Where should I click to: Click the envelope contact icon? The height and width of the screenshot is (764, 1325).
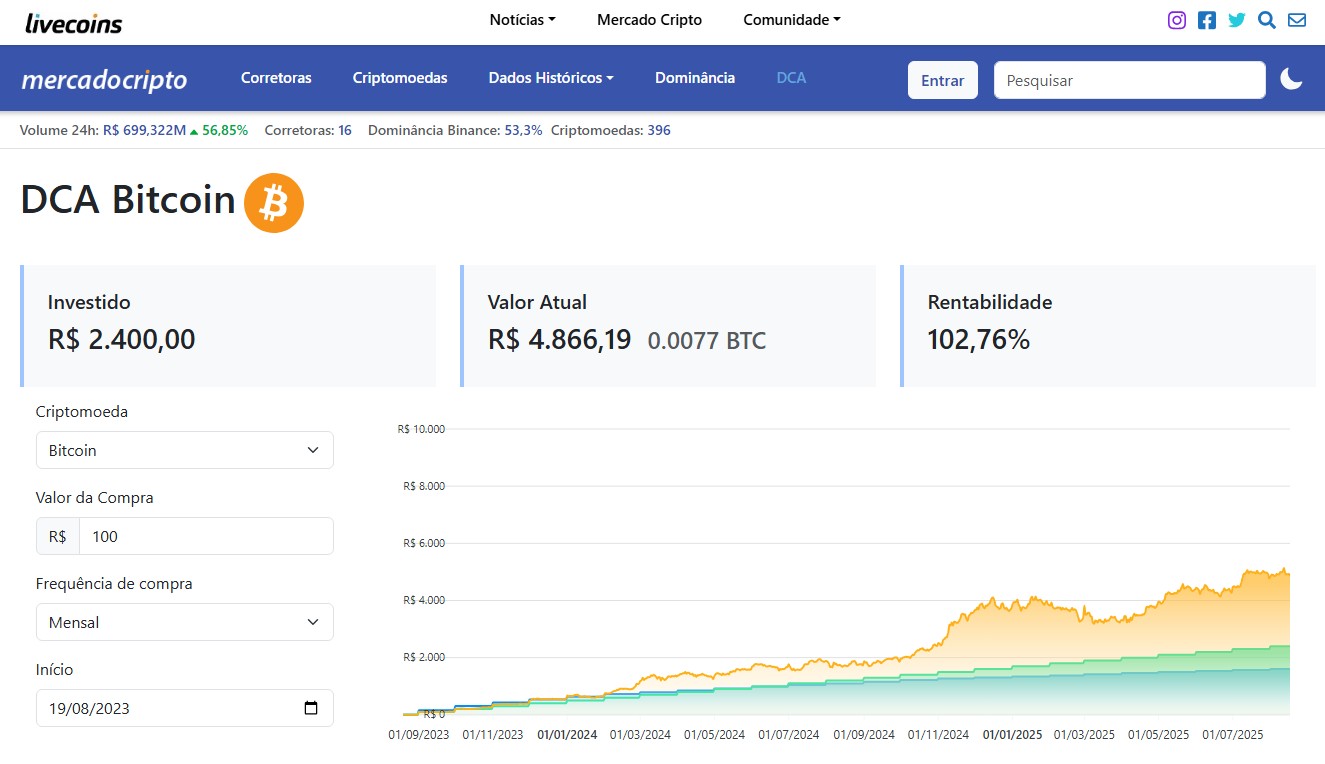[1297, 20]
